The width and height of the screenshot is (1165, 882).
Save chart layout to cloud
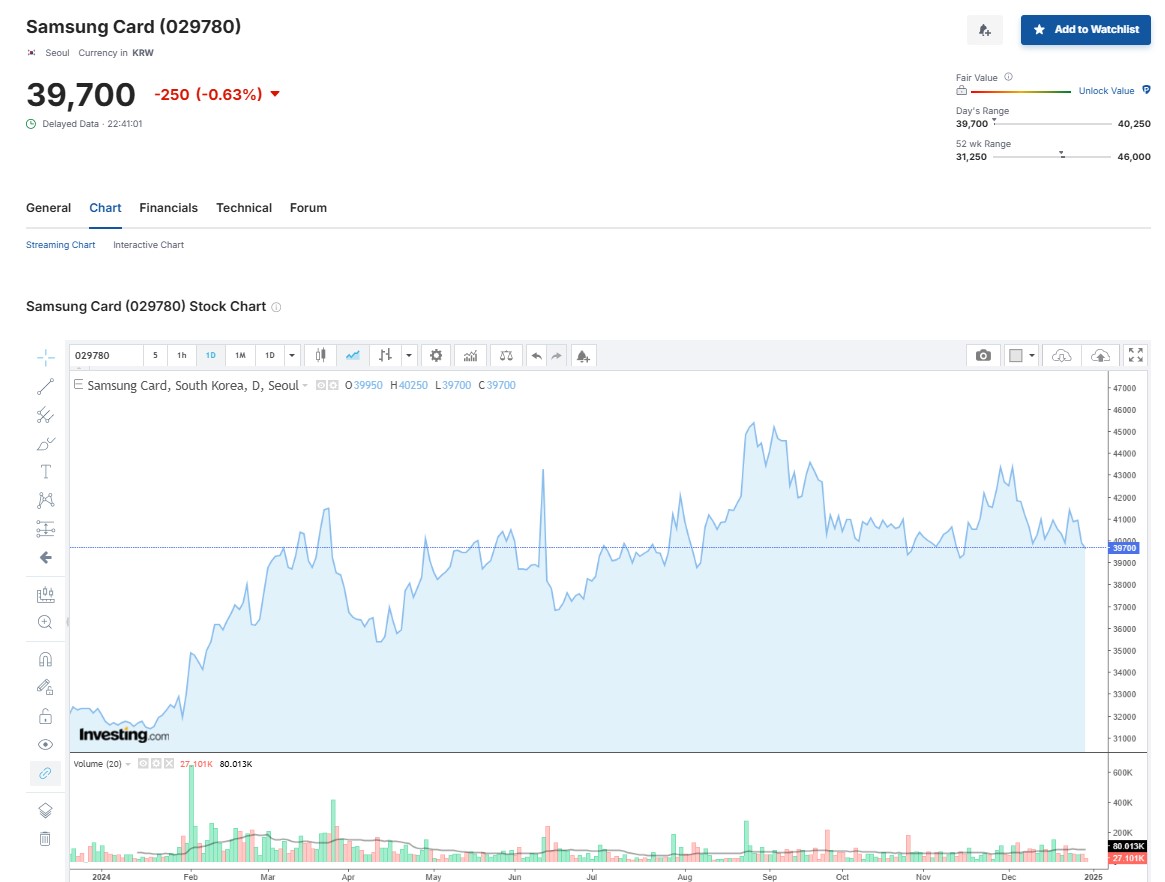click(x=1100, y=355)
